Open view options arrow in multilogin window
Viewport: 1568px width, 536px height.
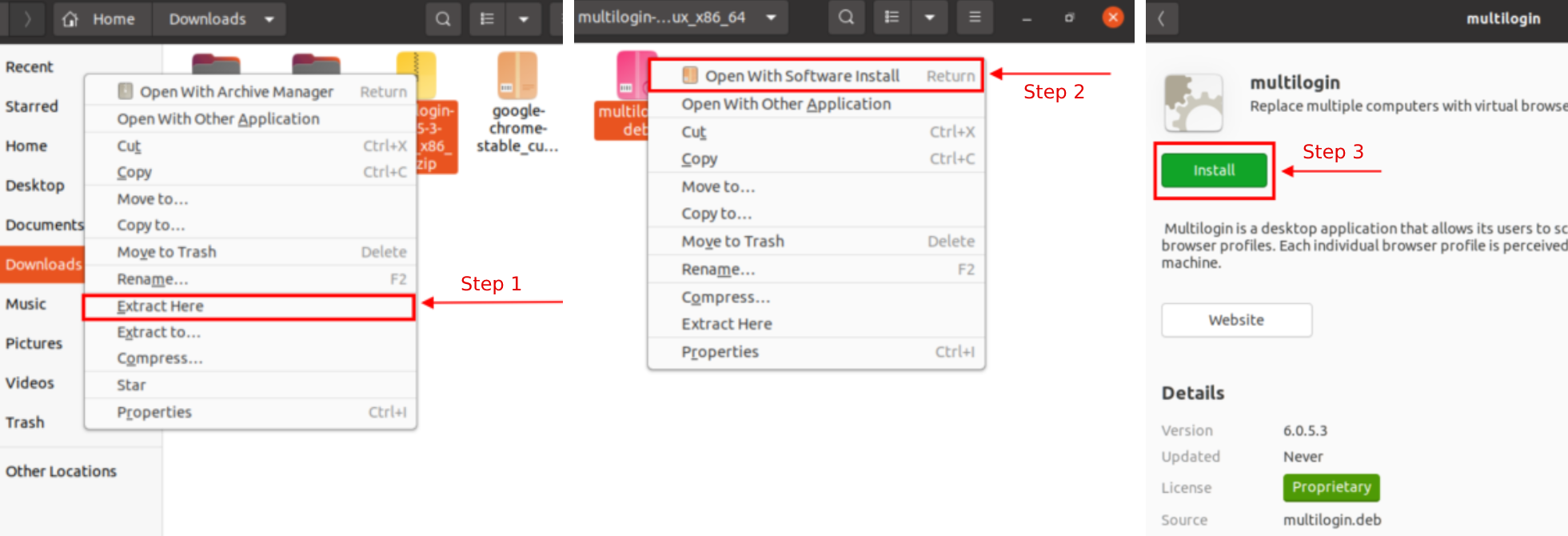(929, 17)
